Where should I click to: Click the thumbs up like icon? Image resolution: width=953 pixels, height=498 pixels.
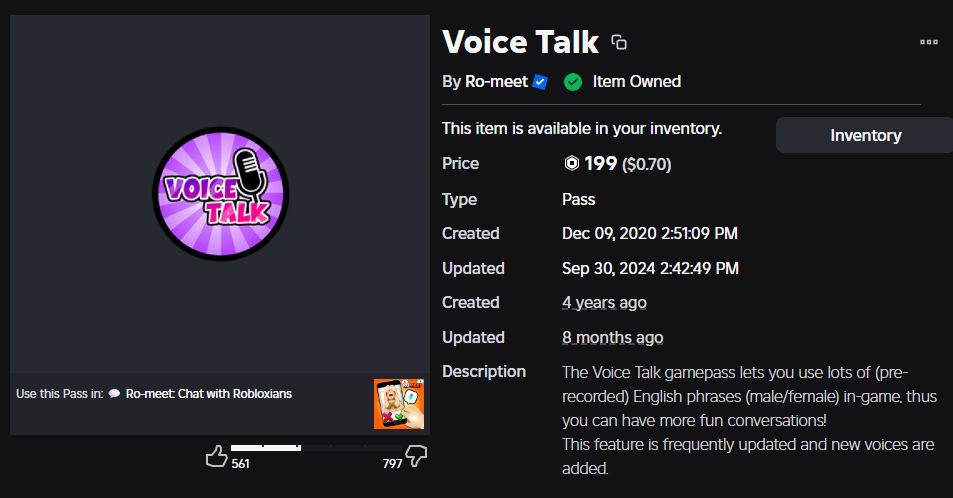[216, 457]
